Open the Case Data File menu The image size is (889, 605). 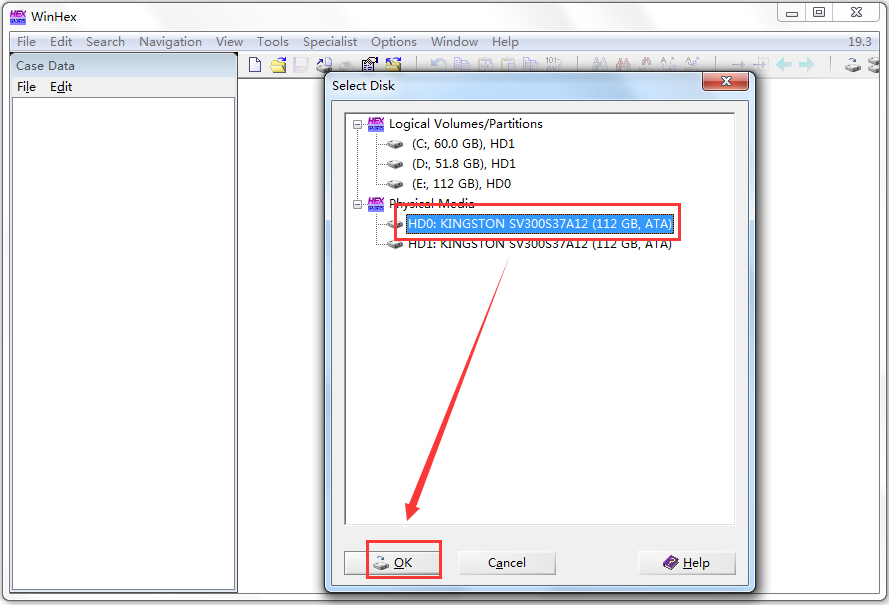pyautogui.click(x=26, y=87)
